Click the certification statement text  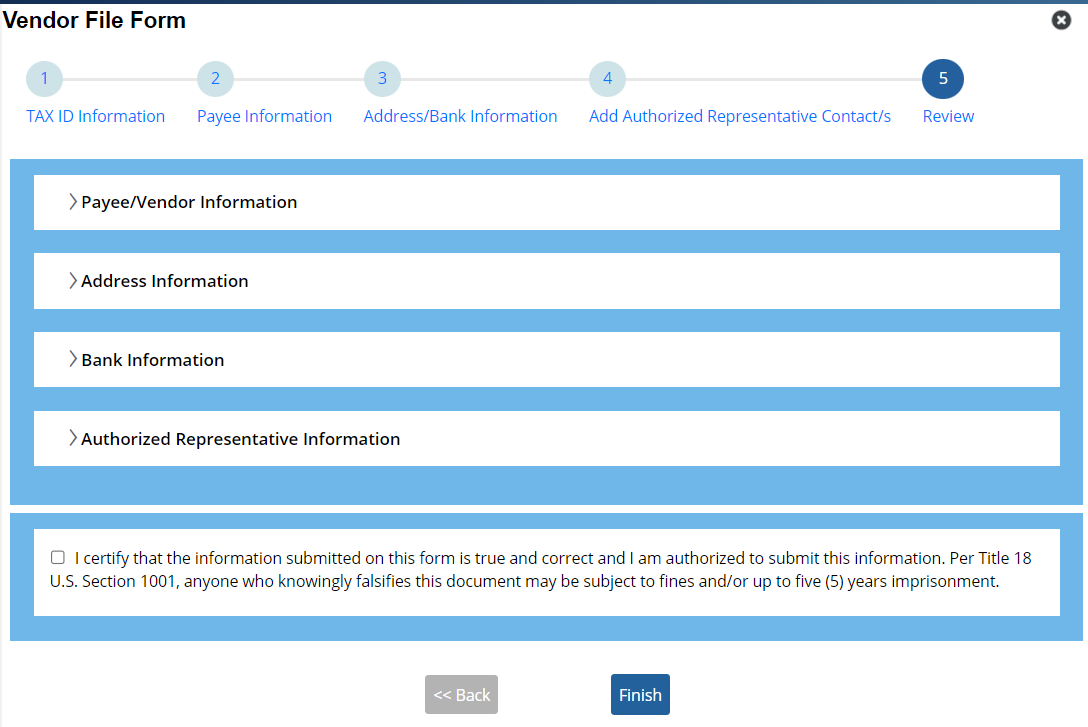click(541, 570)
